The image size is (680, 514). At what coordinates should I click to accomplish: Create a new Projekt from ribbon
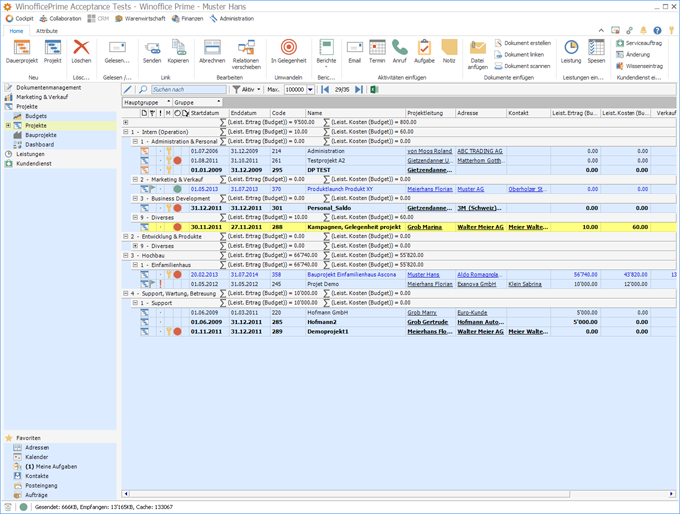pos(52,52)
